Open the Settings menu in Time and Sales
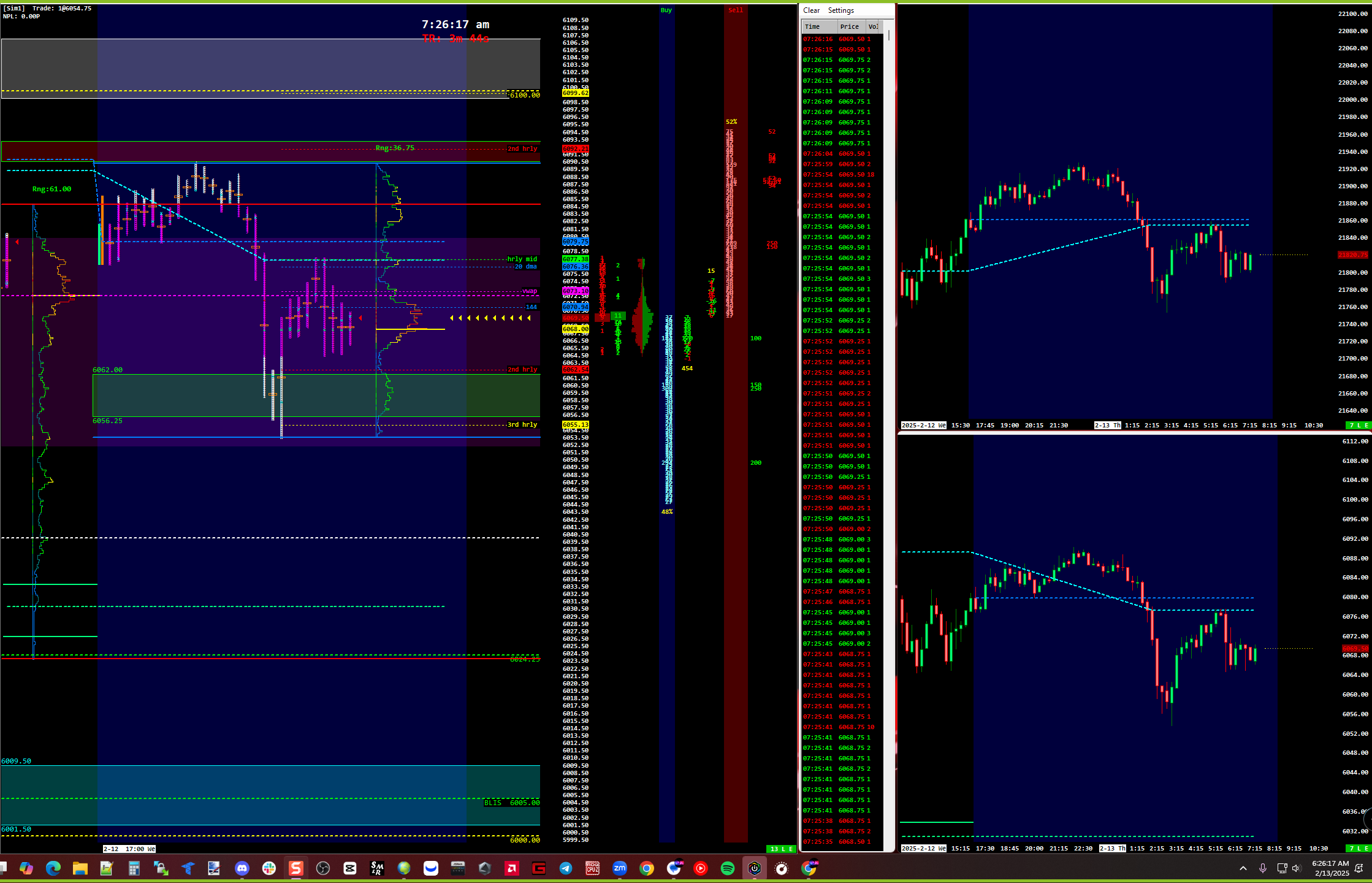Image resolution: width=1372 pixels, height=883 pixels. click(840, 10)
